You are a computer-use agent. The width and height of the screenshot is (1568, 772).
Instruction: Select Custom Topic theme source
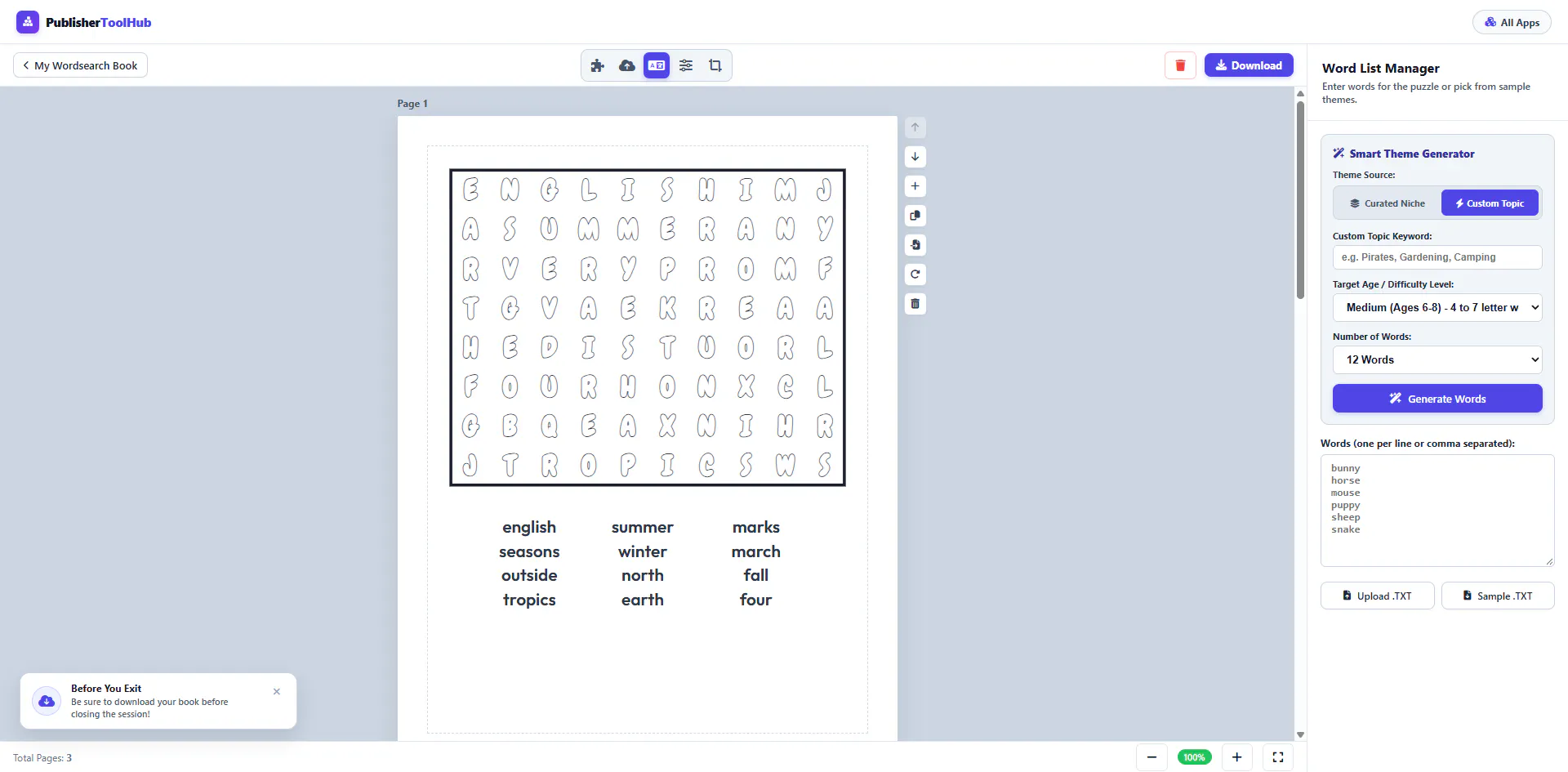(x=1490, y=203)
